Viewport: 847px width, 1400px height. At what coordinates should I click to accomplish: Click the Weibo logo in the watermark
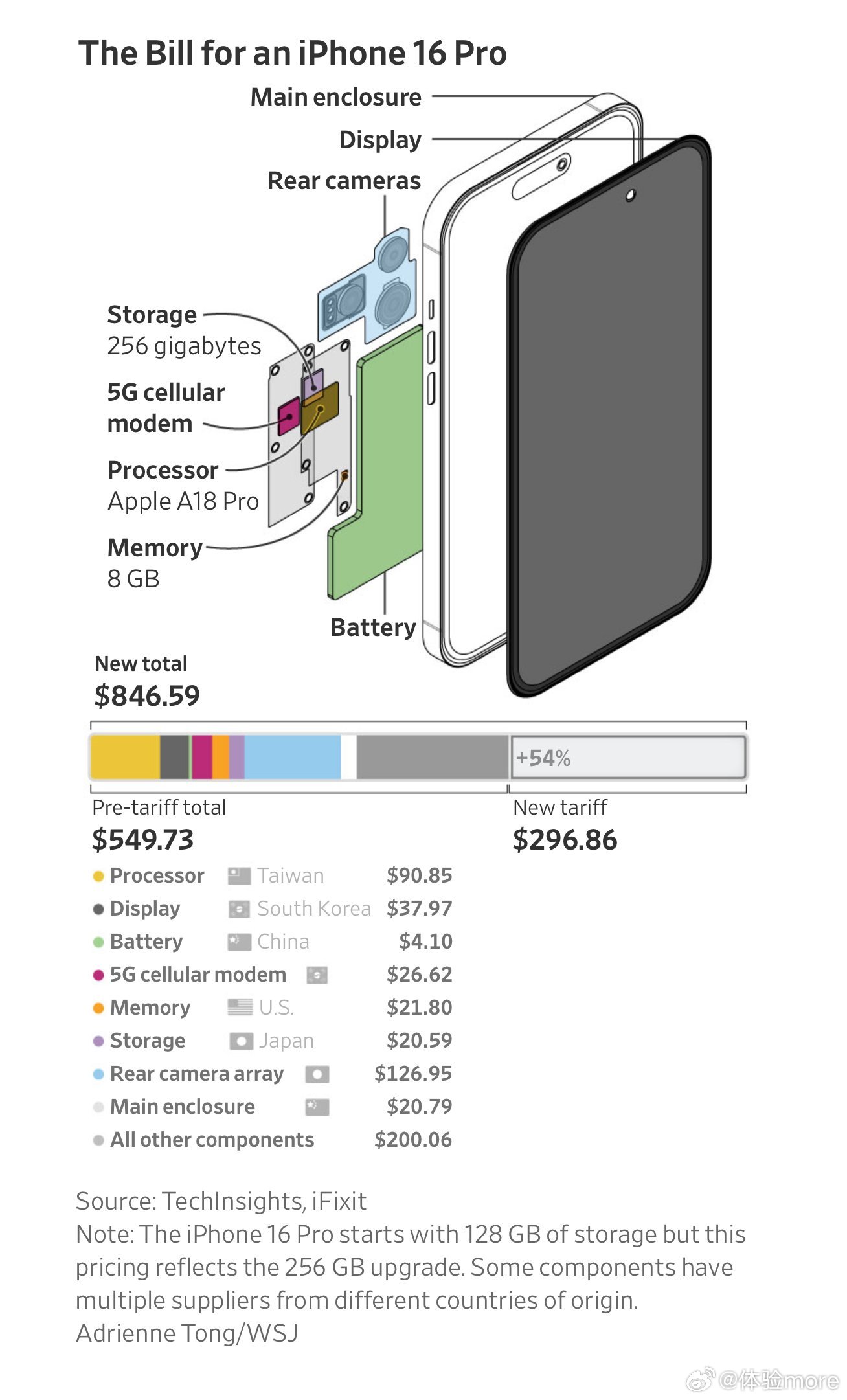tap(700, 1379)
